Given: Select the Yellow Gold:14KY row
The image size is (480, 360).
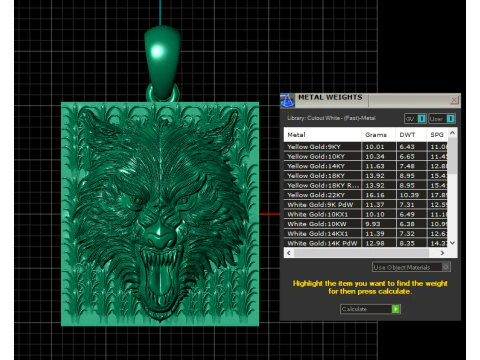Looking at the screenshot, I should (x=366, y=166).
